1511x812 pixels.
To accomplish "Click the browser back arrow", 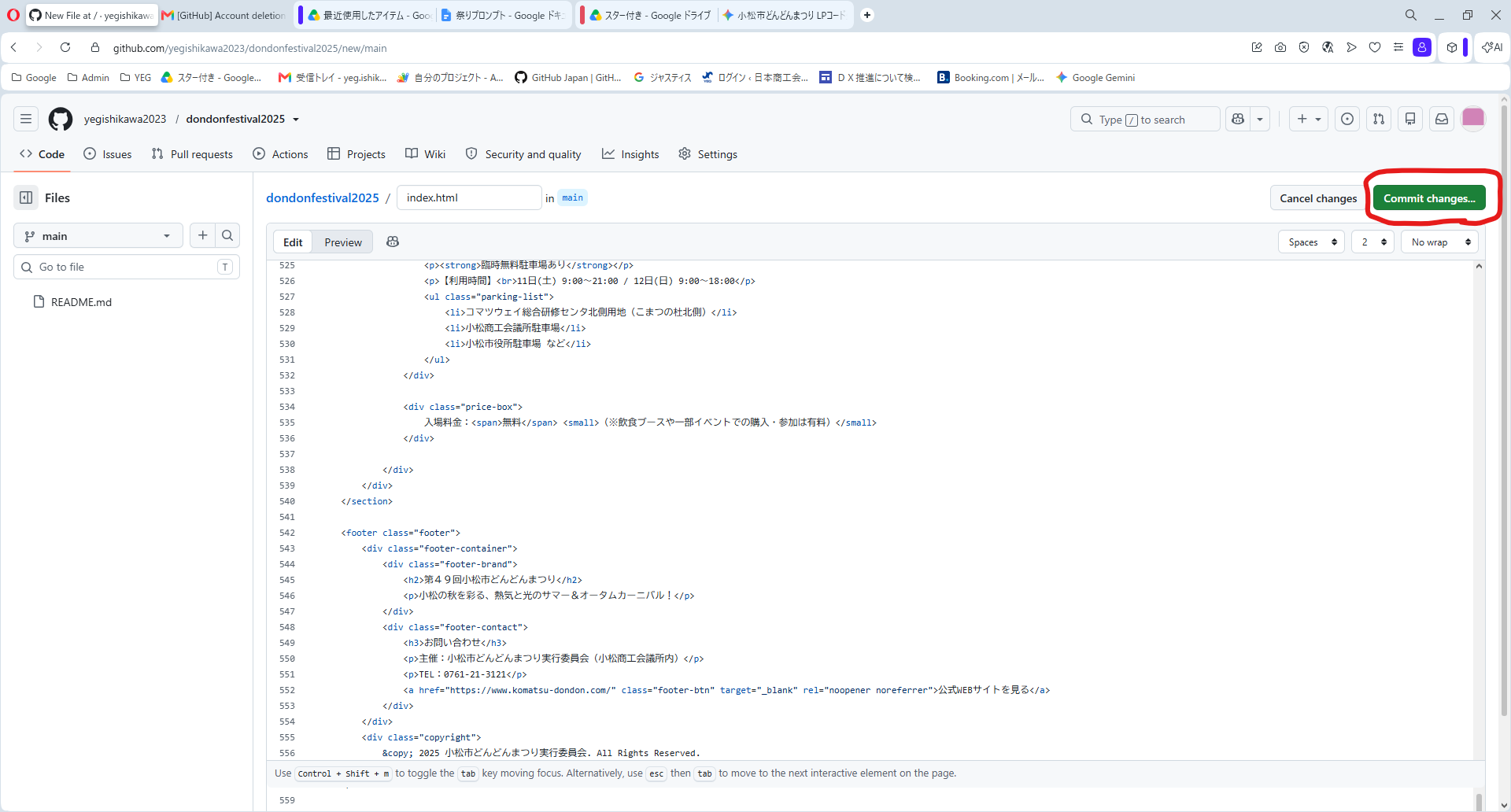I will point(14,48).
